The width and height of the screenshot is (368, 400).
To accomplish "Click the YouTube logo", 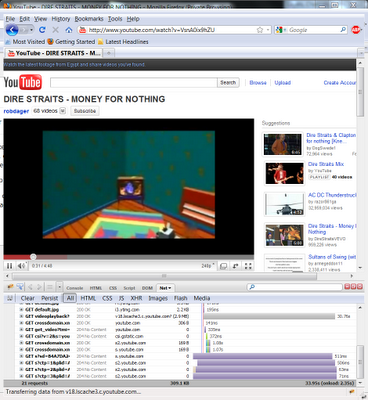I will tap(23, 82).
